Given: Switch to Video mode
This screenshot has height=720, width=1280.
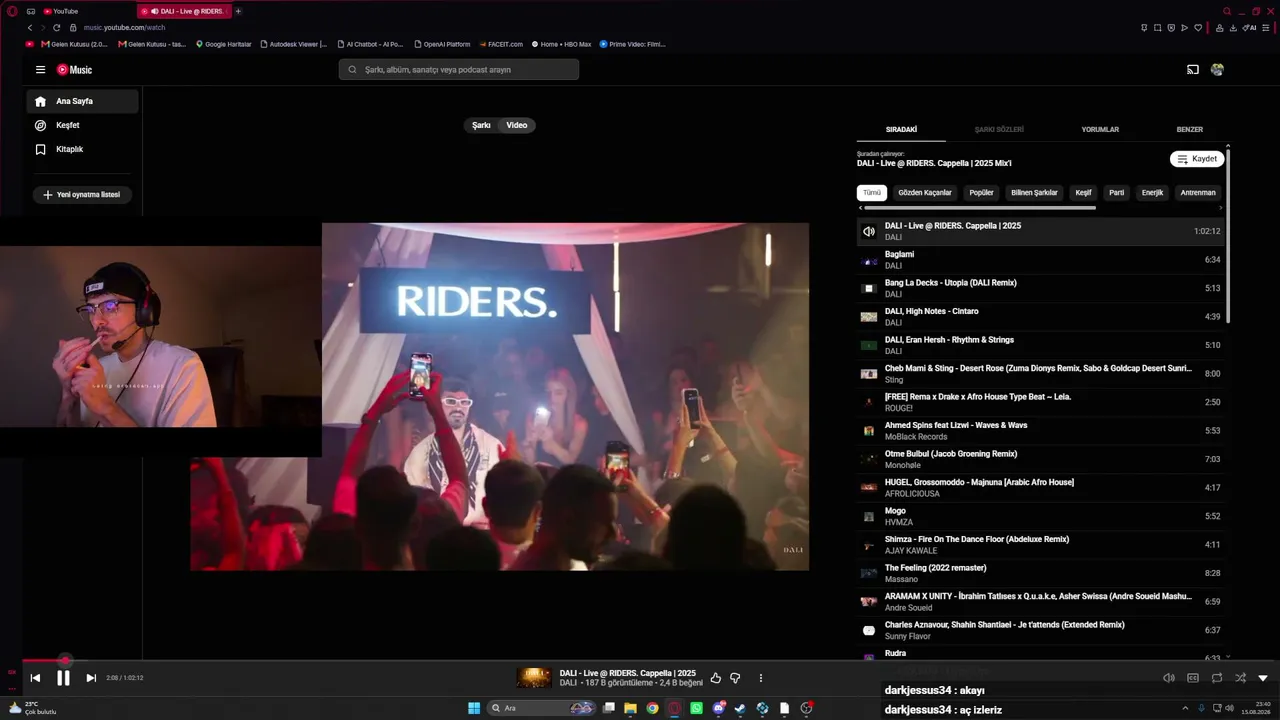Looking at the screenshot, I should [x=517, y=125].
